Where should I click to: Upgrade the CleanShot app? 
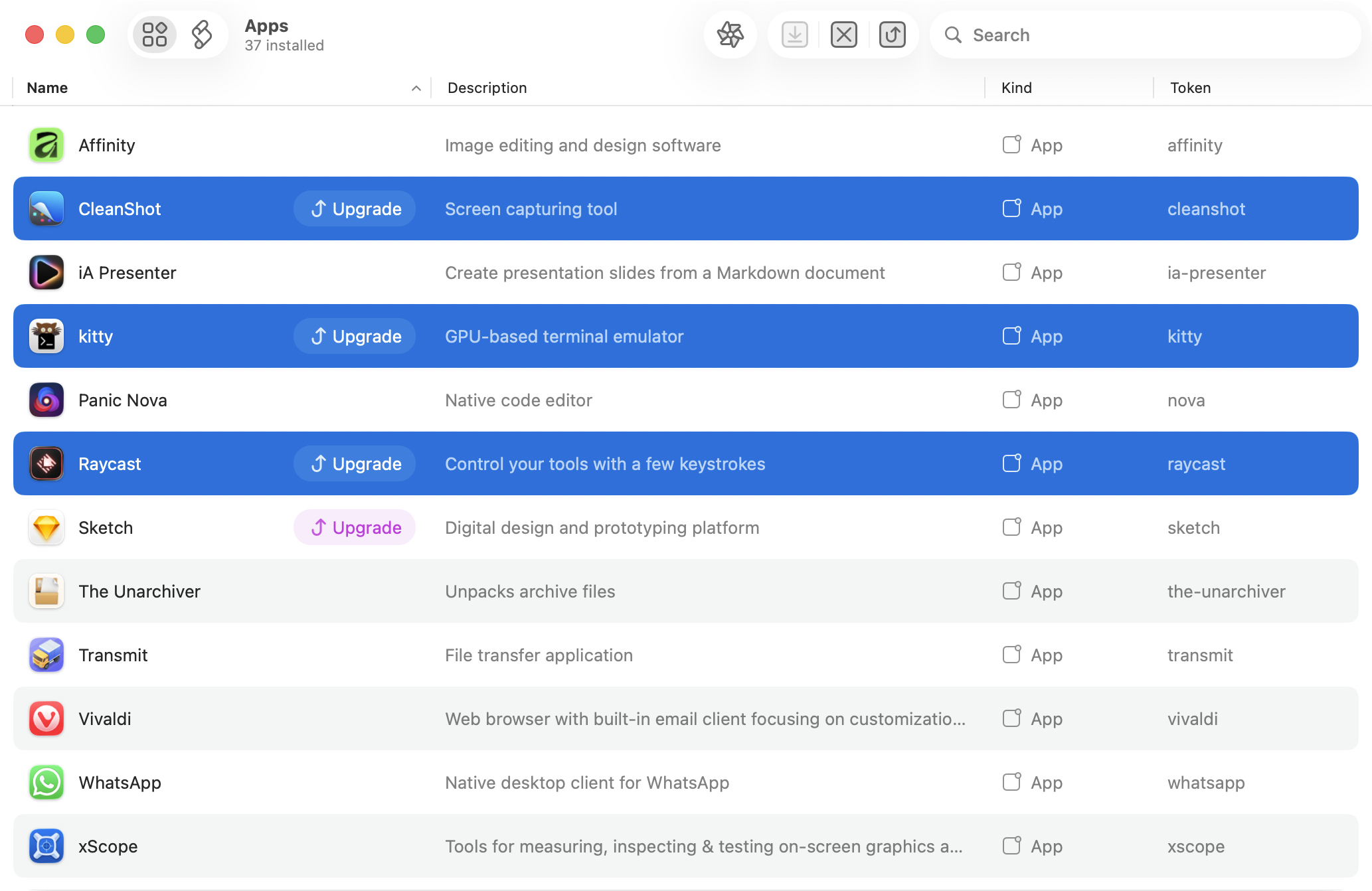tap(355, 208)
